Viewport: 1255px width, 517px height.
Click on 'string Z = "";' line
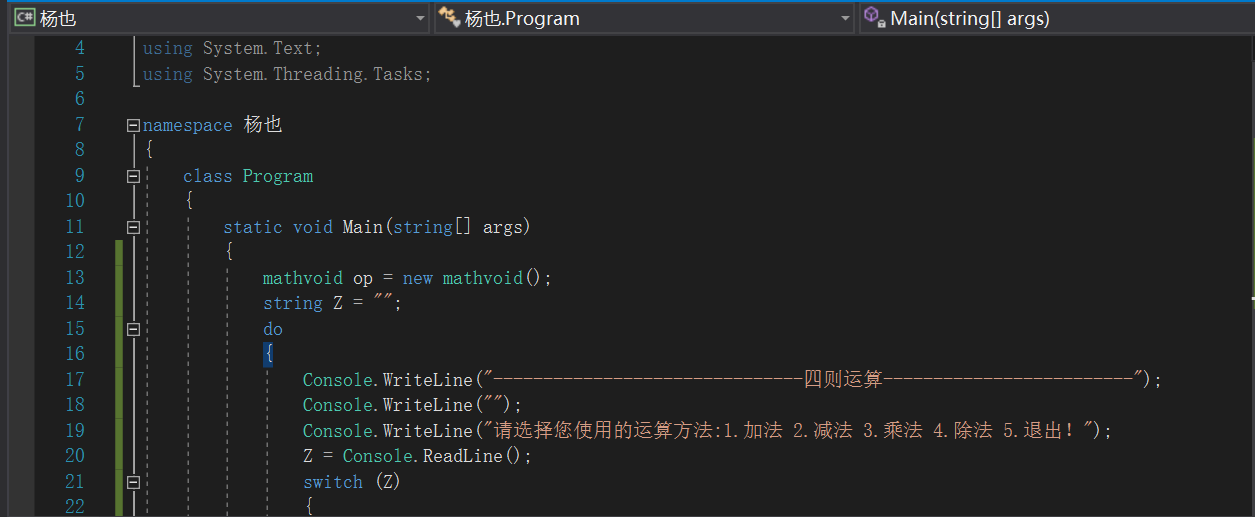pyautogui.click(x=332, y=303)
